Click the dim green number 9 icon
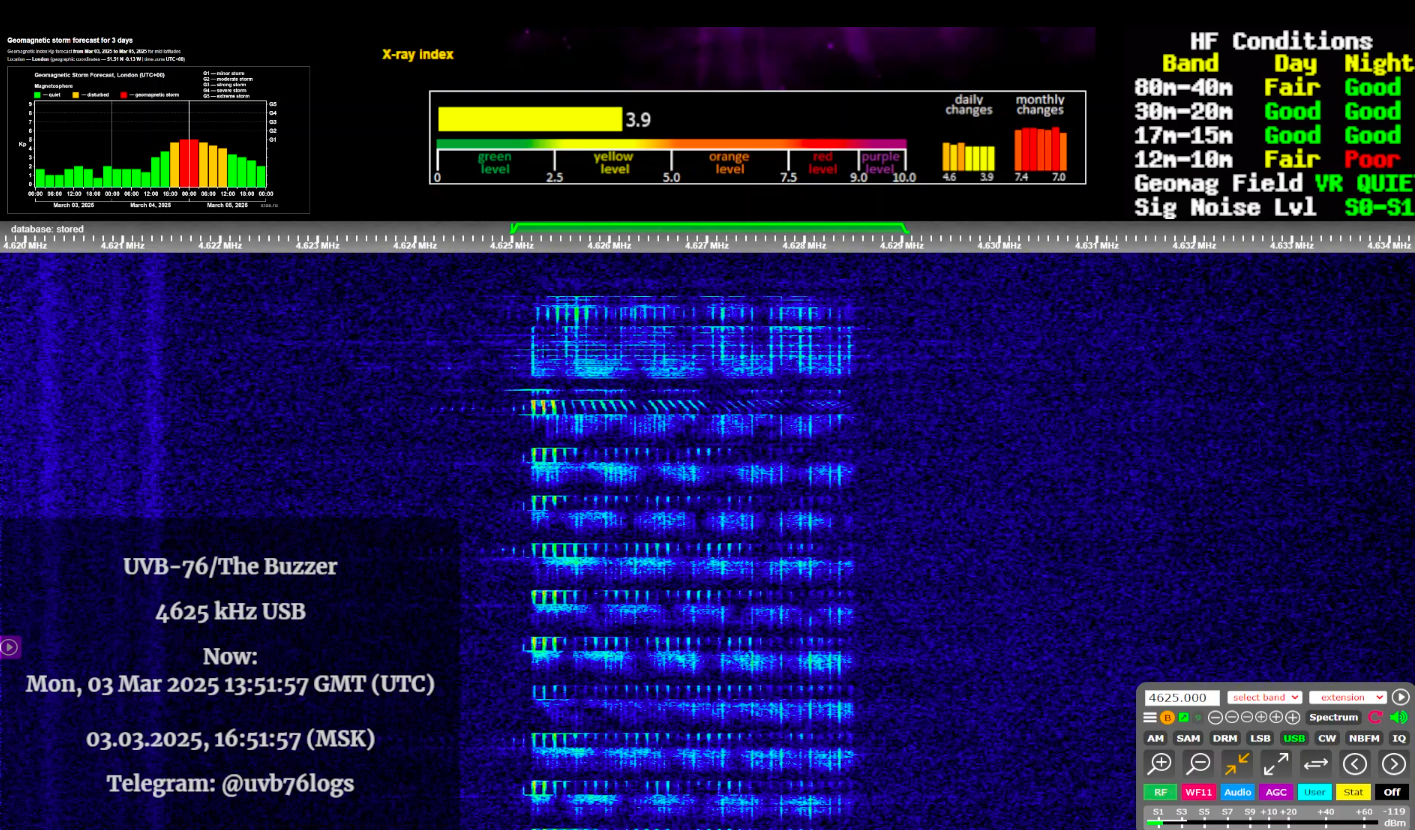1415x830 pixels. (x=1198, y=717)
